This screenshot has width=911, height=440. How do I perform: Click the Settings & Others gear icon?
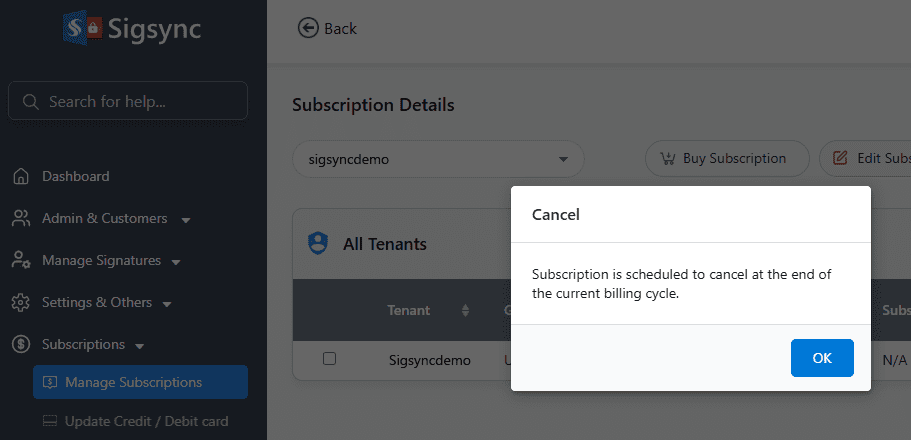tap(20, 303)
